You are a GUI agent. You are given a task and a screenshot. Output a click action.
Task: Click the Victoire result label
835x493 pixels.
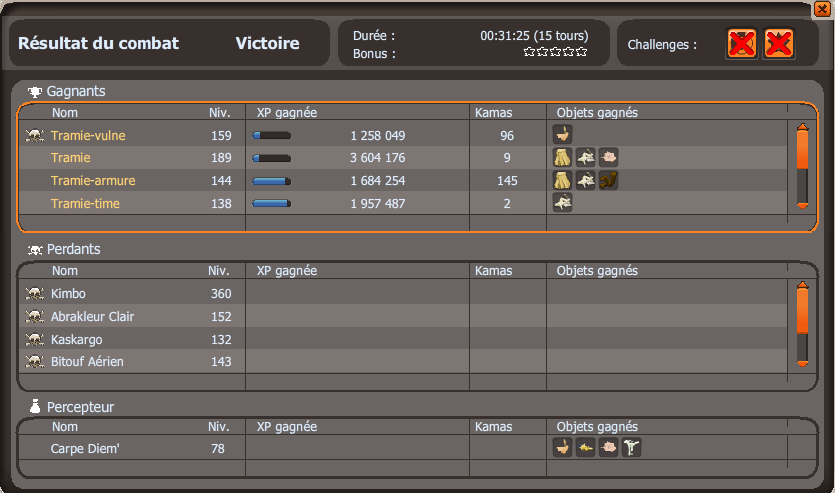coord(267,43)
